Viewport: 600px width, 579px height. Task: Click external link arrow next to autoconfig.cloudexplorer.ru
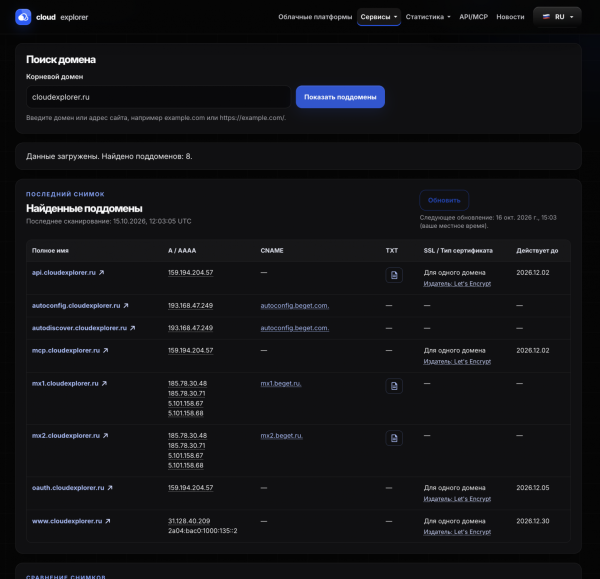pyautogui.click(x=126, y=305)
